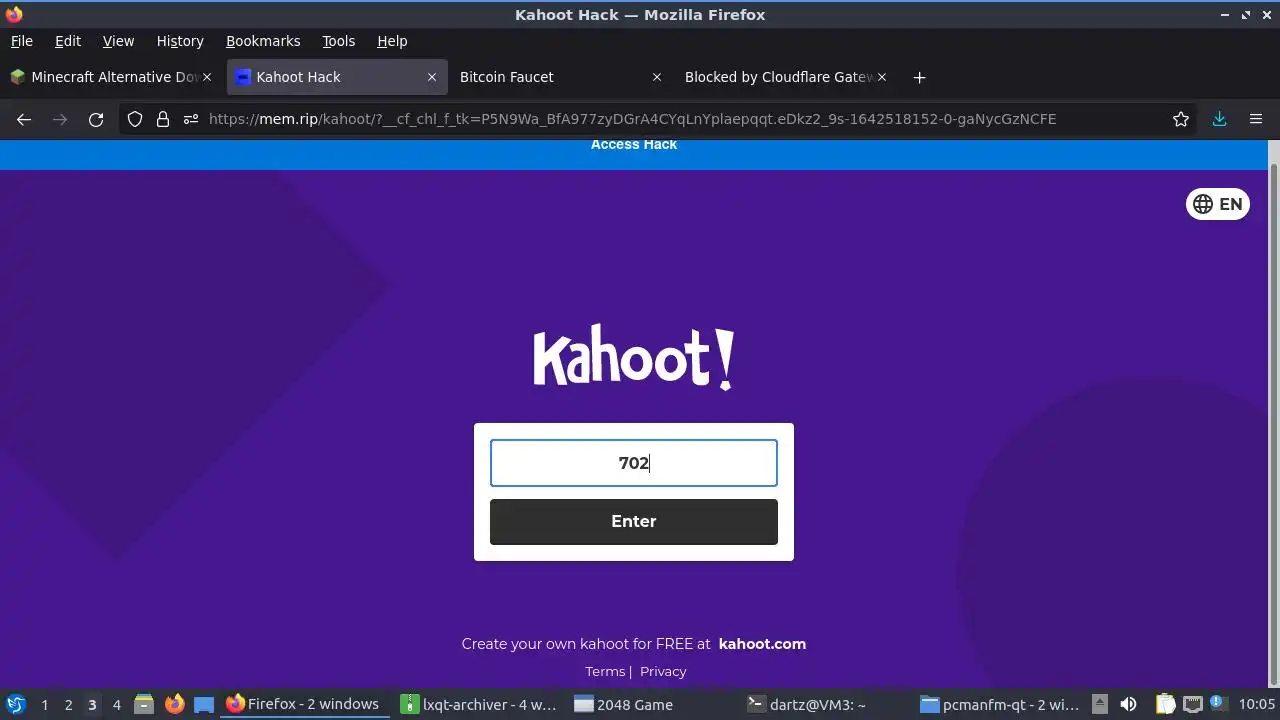Click the black Enter button

(x=634, y=521)
